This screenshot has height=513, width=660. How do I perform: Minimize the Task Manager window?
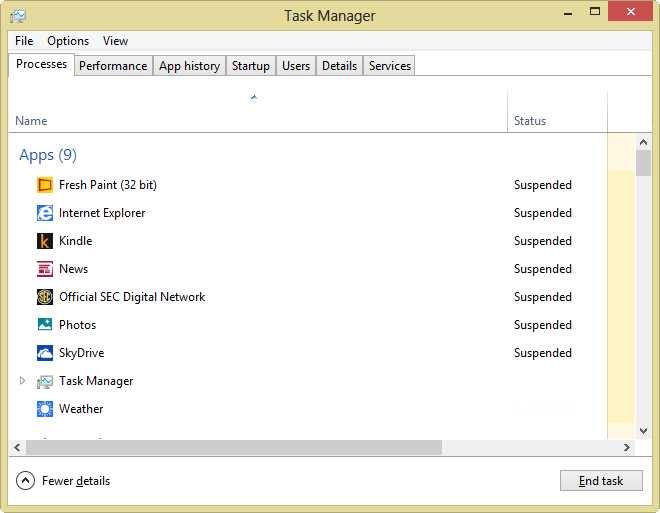[568, 13]
